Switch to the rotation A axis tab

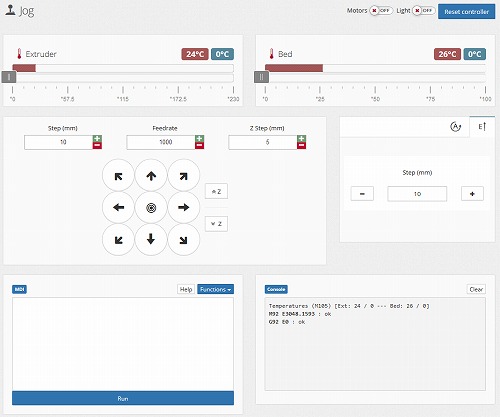456,127
